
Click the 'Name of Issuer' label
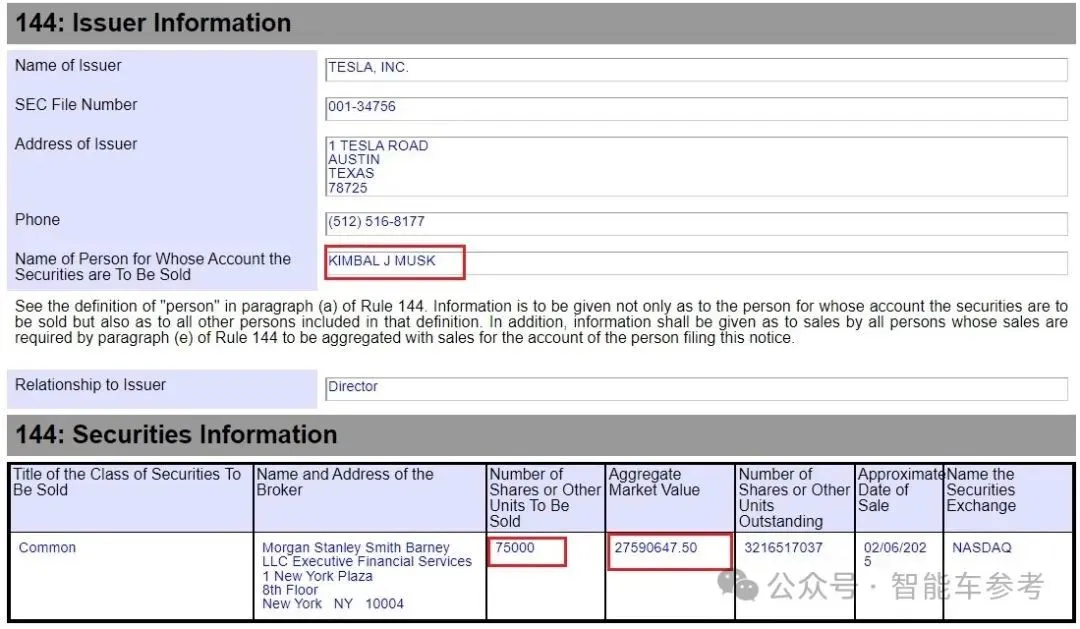(x=68, y=65)
